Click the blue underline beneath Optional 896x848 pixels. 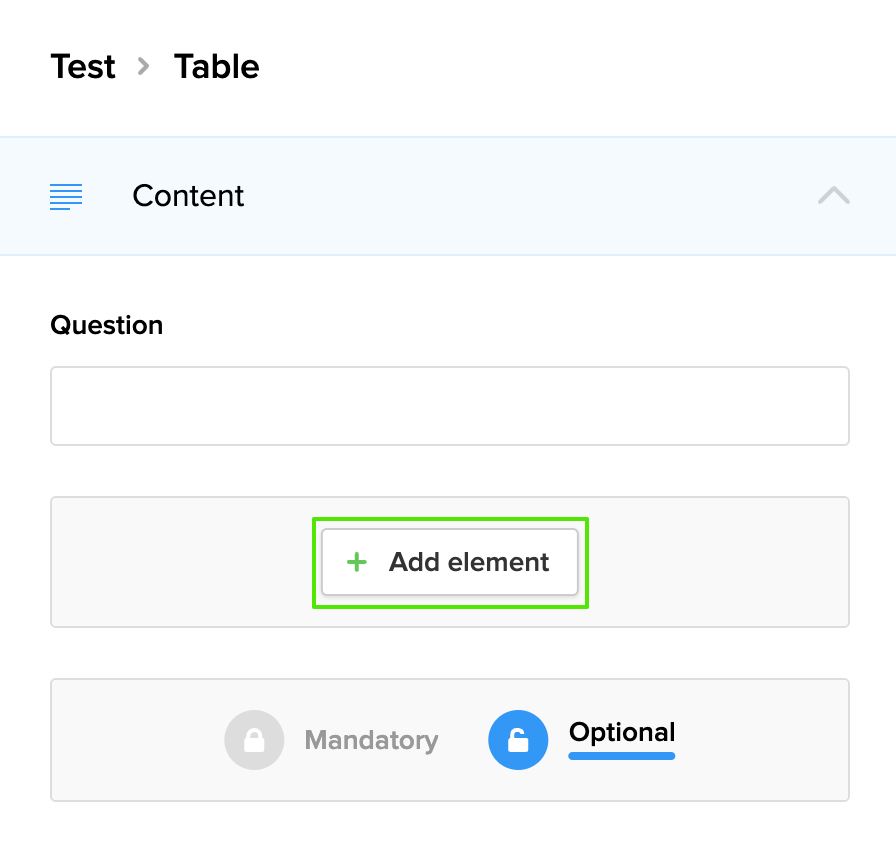[x=622, y=756]
